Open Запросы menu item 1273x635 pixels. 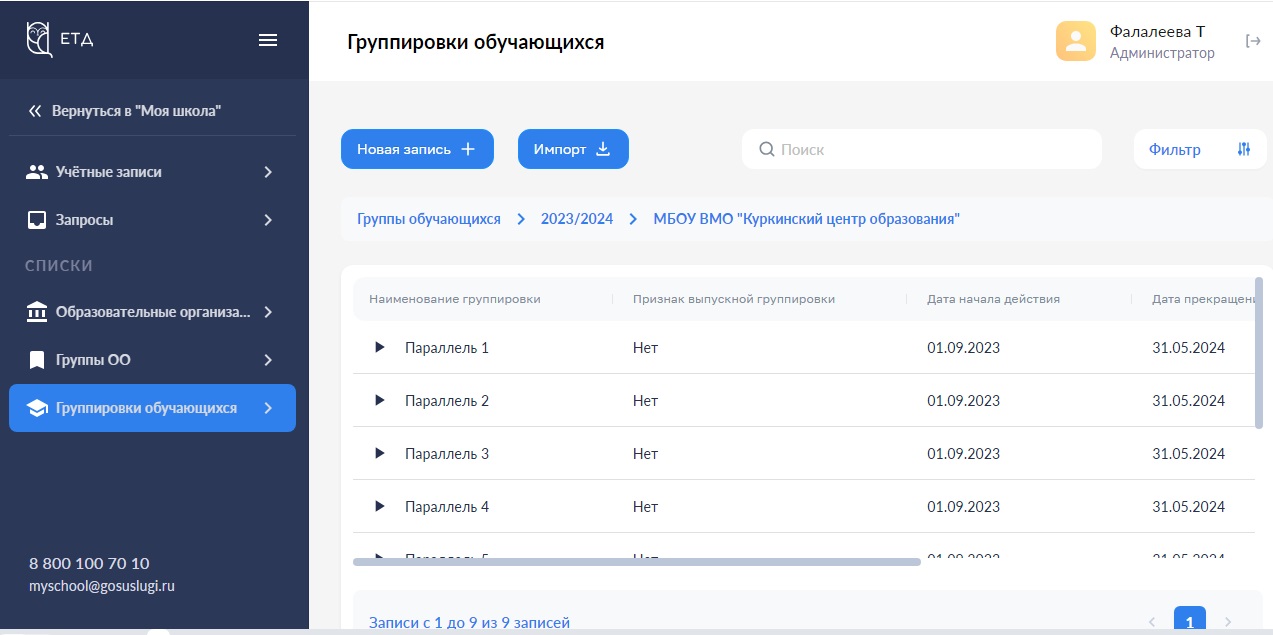tap(152, 220)
